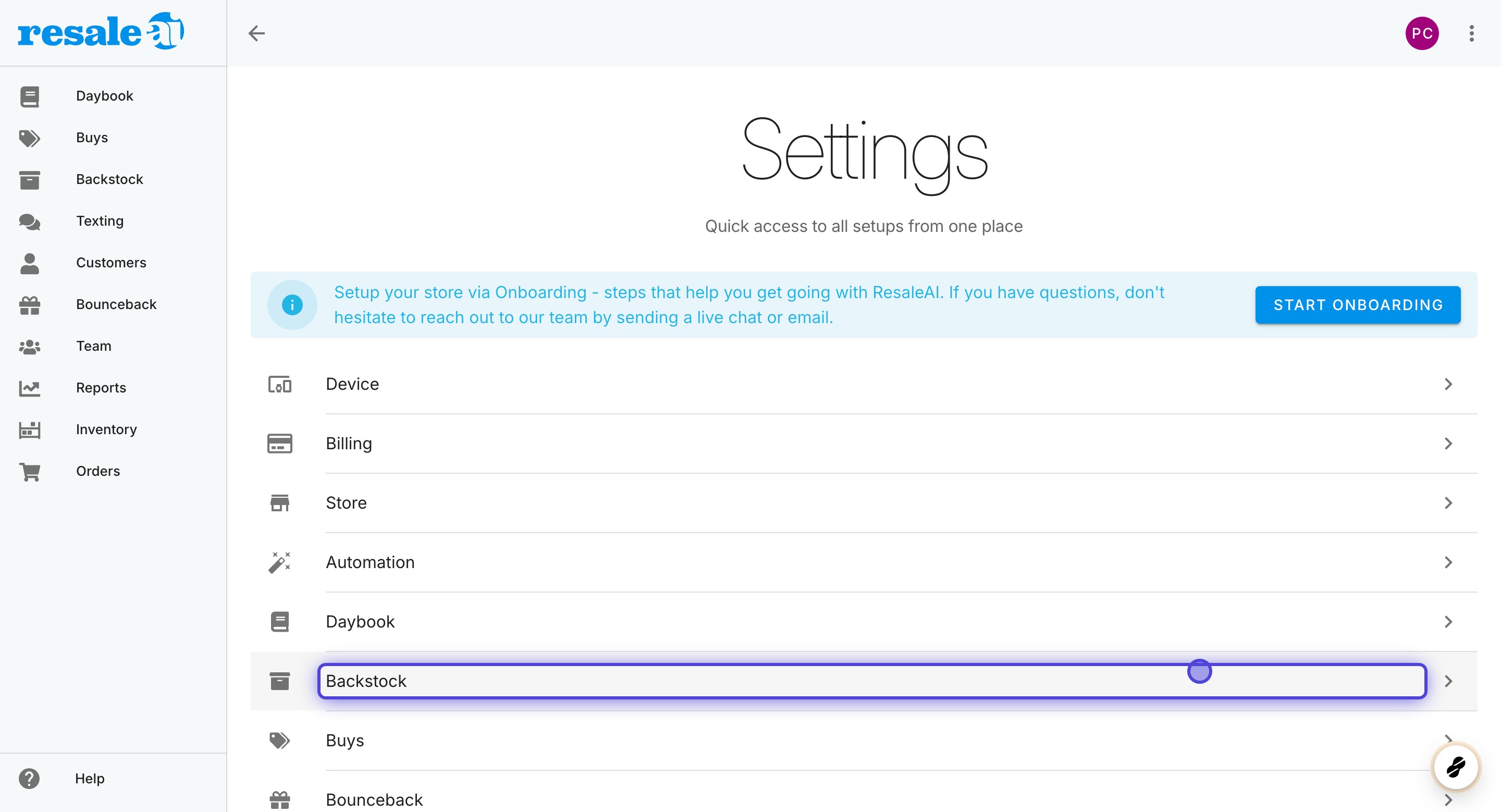Click the Team sidebar group icon
Screen dimensions: 1501x812
[x=29, y=347]
